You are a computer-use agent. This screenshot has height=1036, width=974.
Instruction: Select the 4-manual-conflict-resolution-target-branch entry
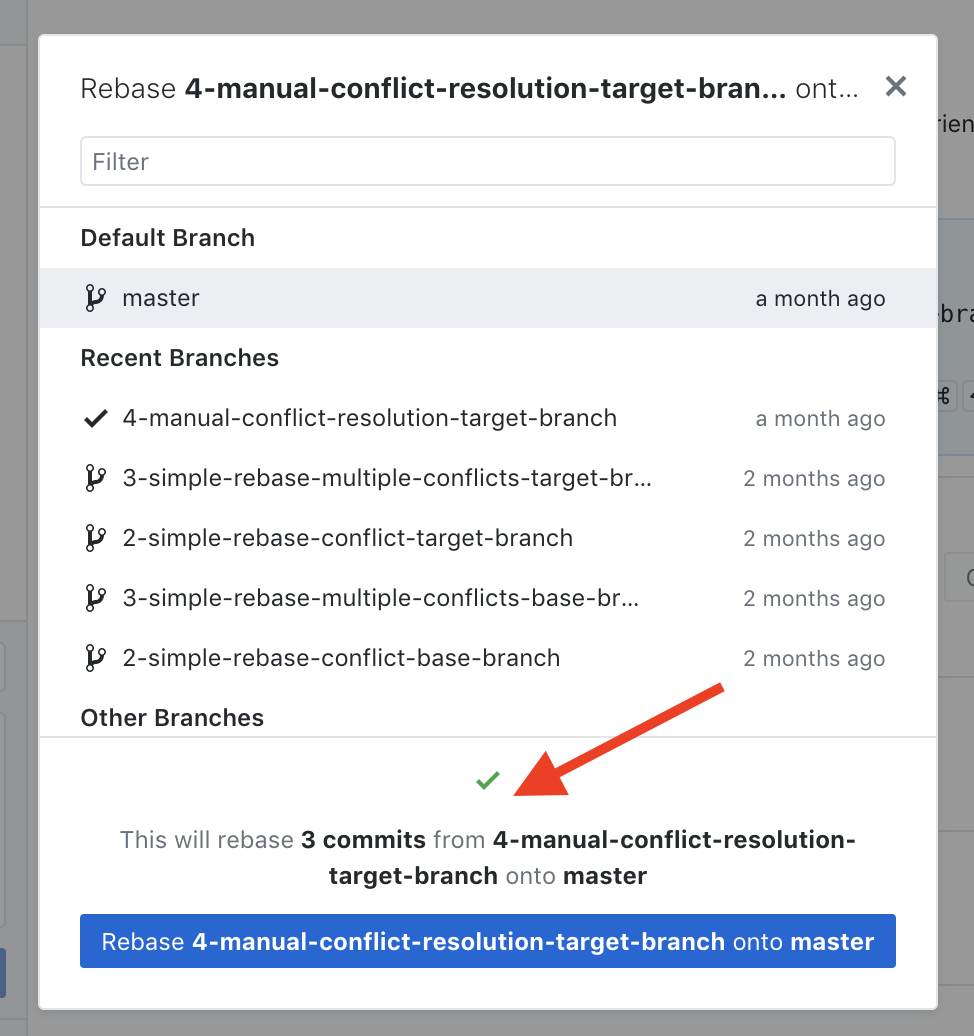[369, 418]
